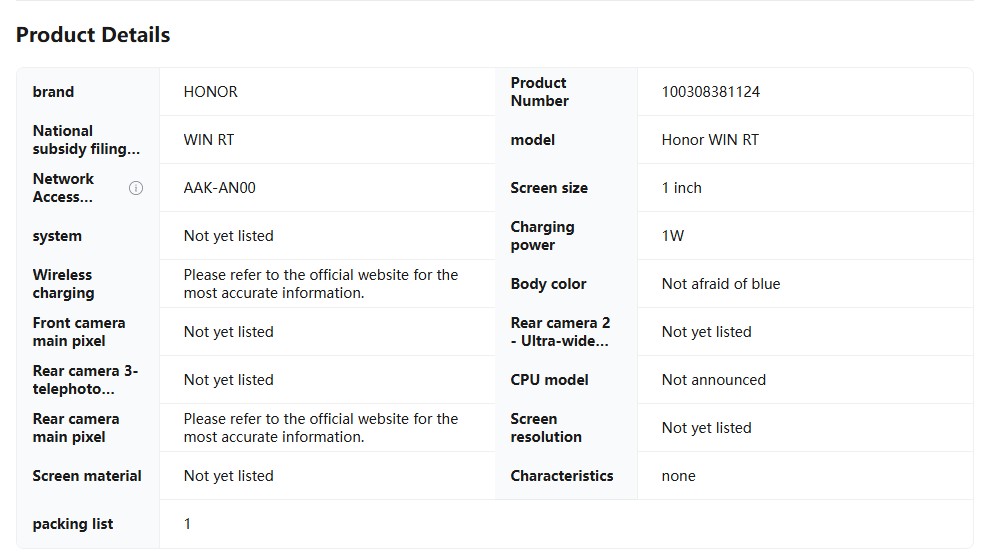The width and height of the screenshot is (986, 560).
Task: Select the 1 inch screen size value
Action: pos(681,188)
